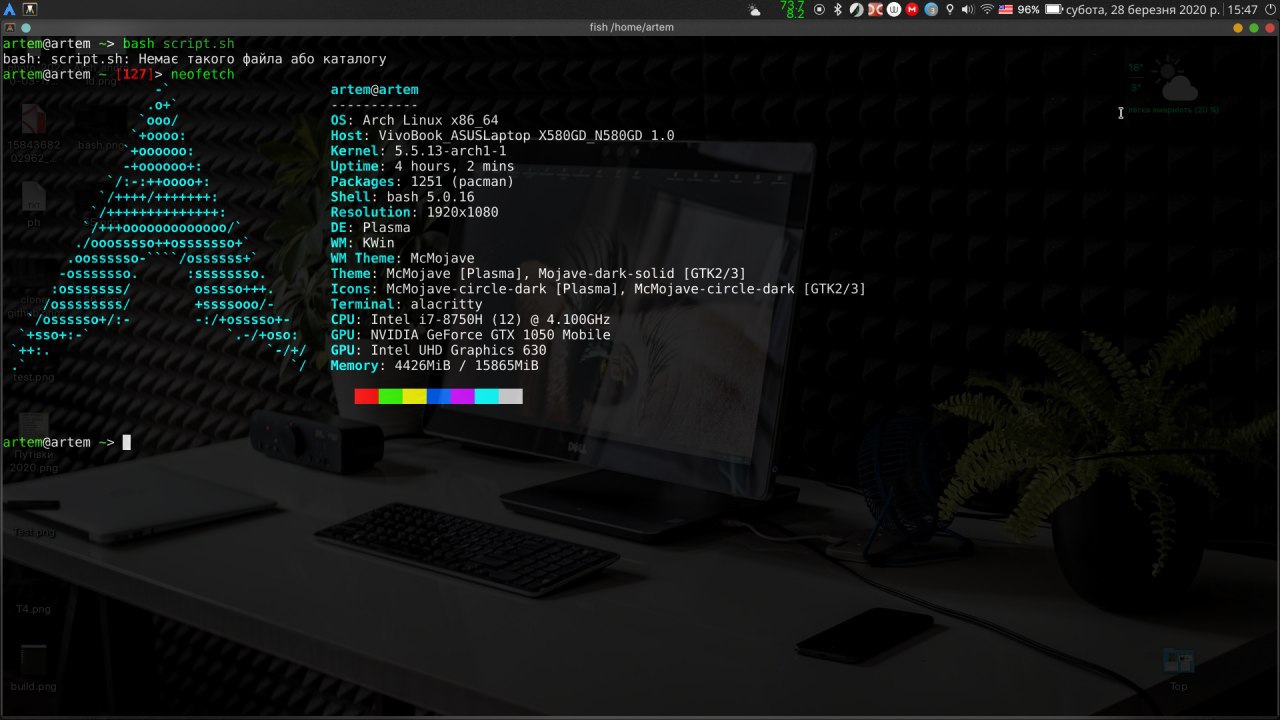Open the Wi-Fi network tray icon
Image resolution: width=1280 pixels, height=720 pixels.
987,9
